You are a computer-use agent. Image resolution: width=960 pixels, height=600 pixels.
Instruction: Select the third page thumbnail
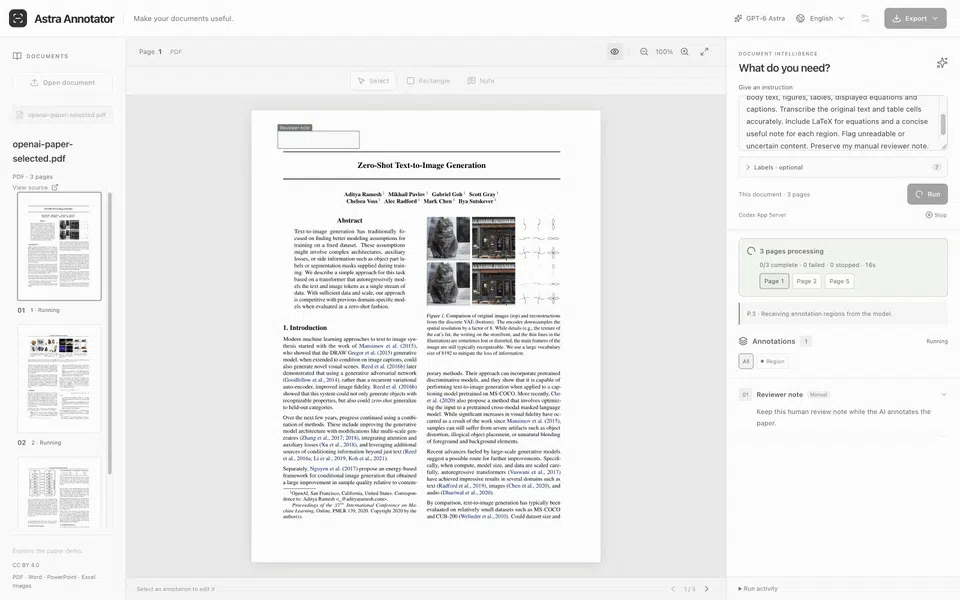point(59,493)
